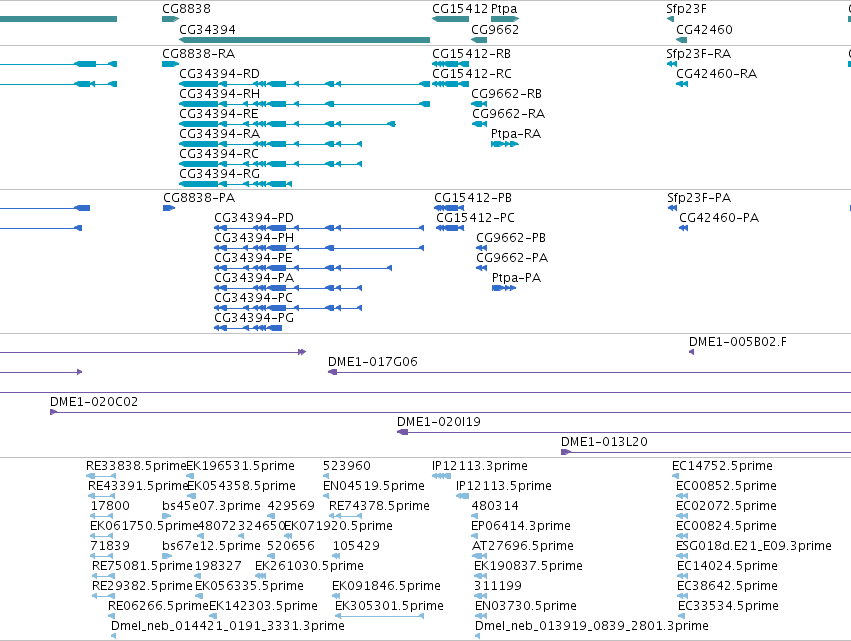Viewport: 851px width, 641px height.
Task: Select transcript CG9662-RB
Action: 506,94
